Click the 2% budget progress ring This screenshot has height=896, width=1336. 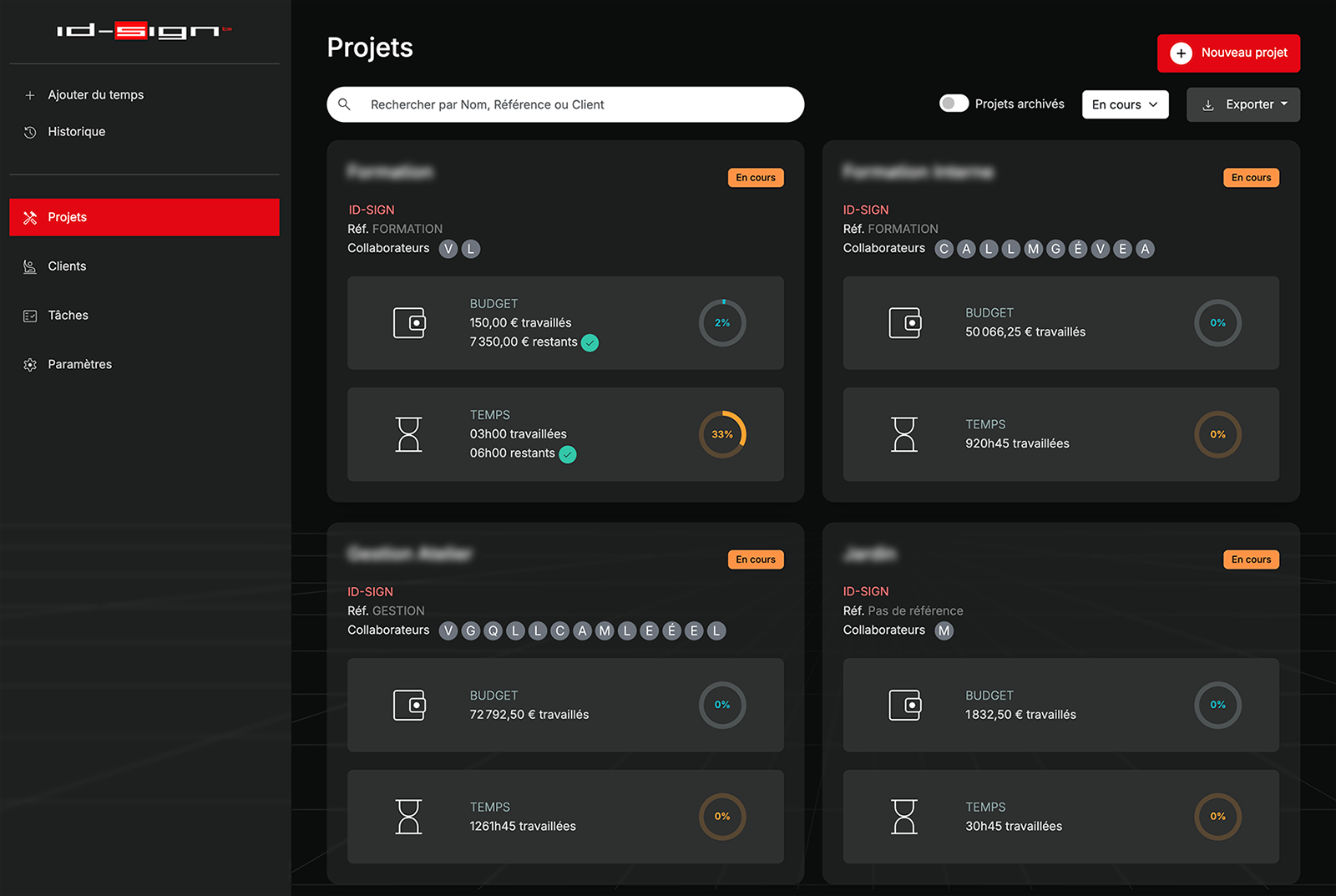pos(722,323)
